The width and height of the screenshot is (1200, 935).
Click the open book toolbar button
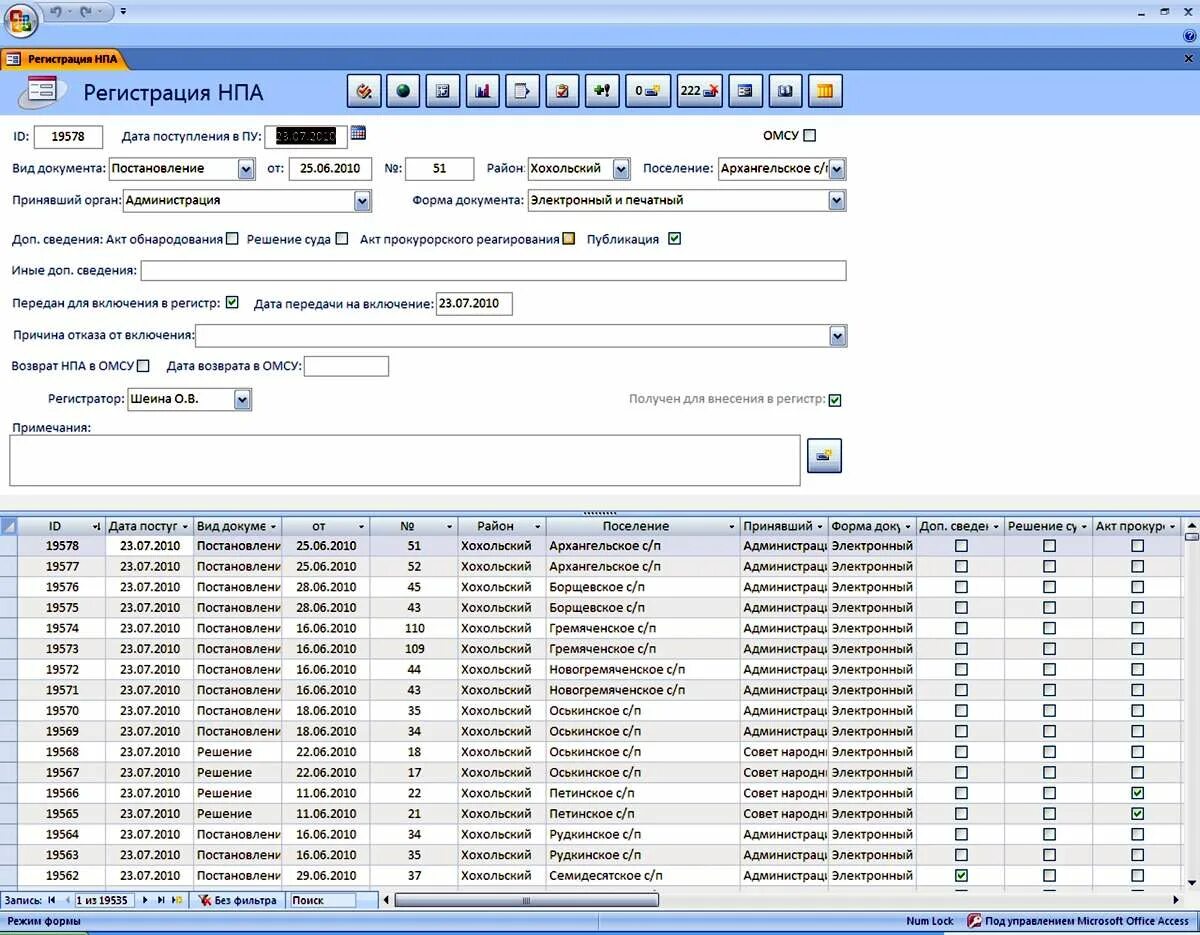point(785,91)
